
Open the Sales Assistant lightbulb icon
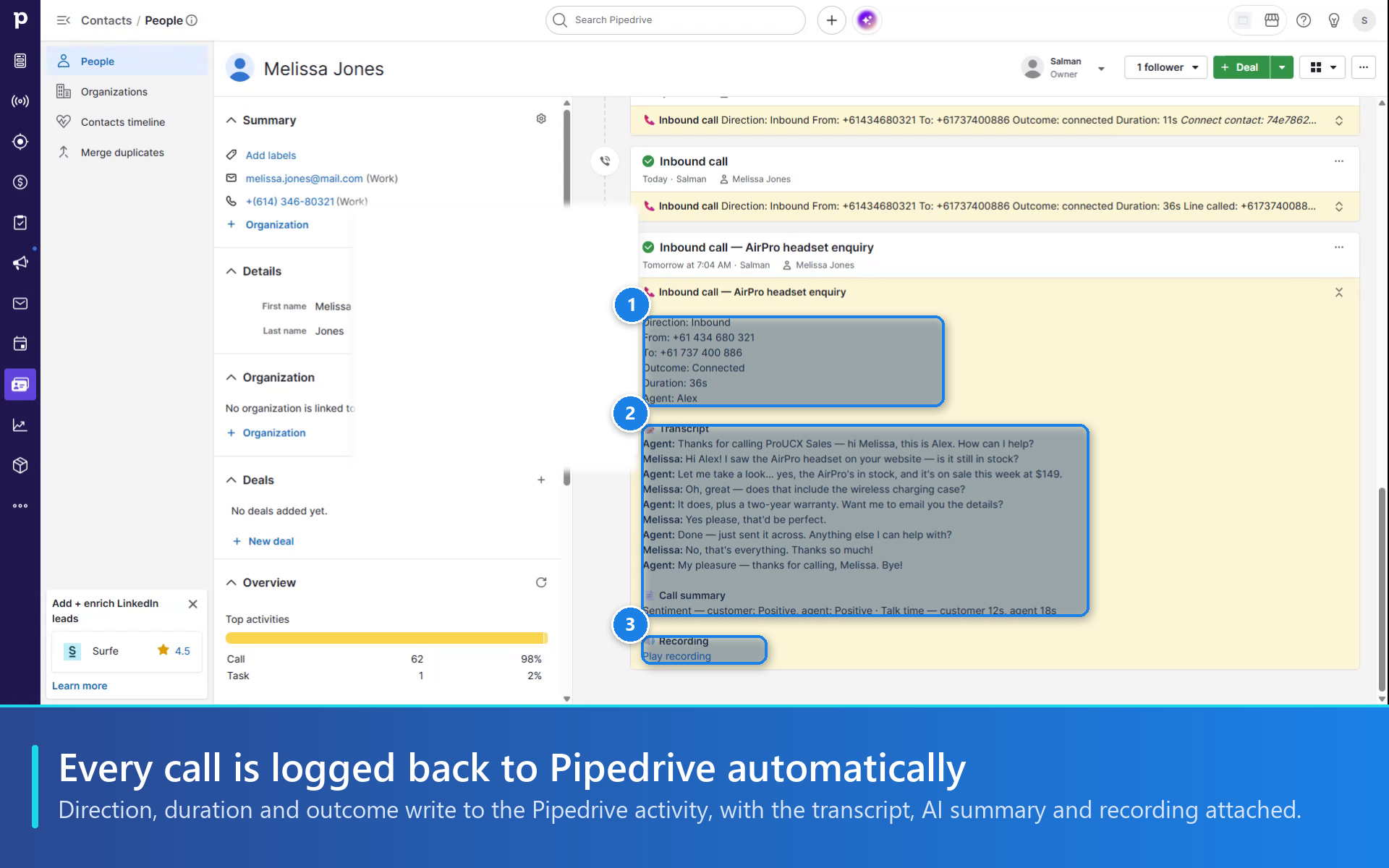pyautogui.click(x=1334, y=20)
